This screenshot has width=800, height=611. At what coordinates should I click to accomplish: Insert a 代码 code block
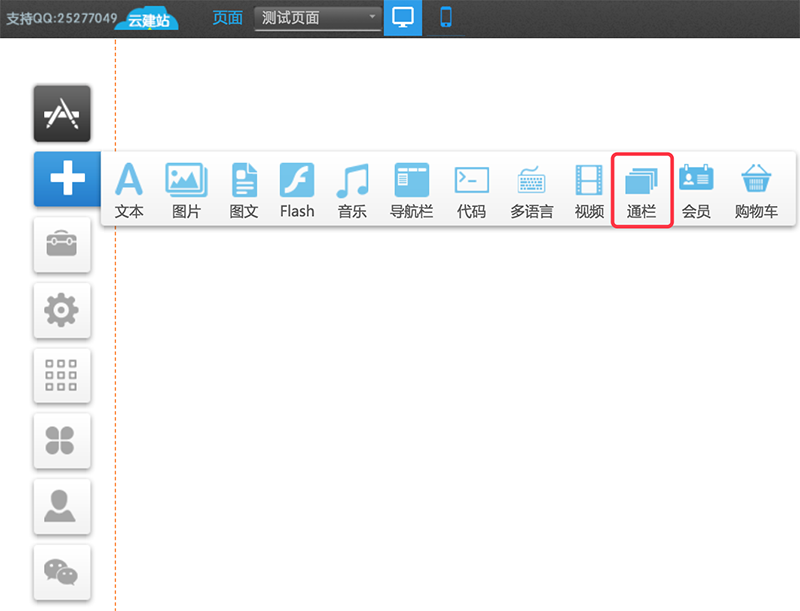tap(471, 190)
